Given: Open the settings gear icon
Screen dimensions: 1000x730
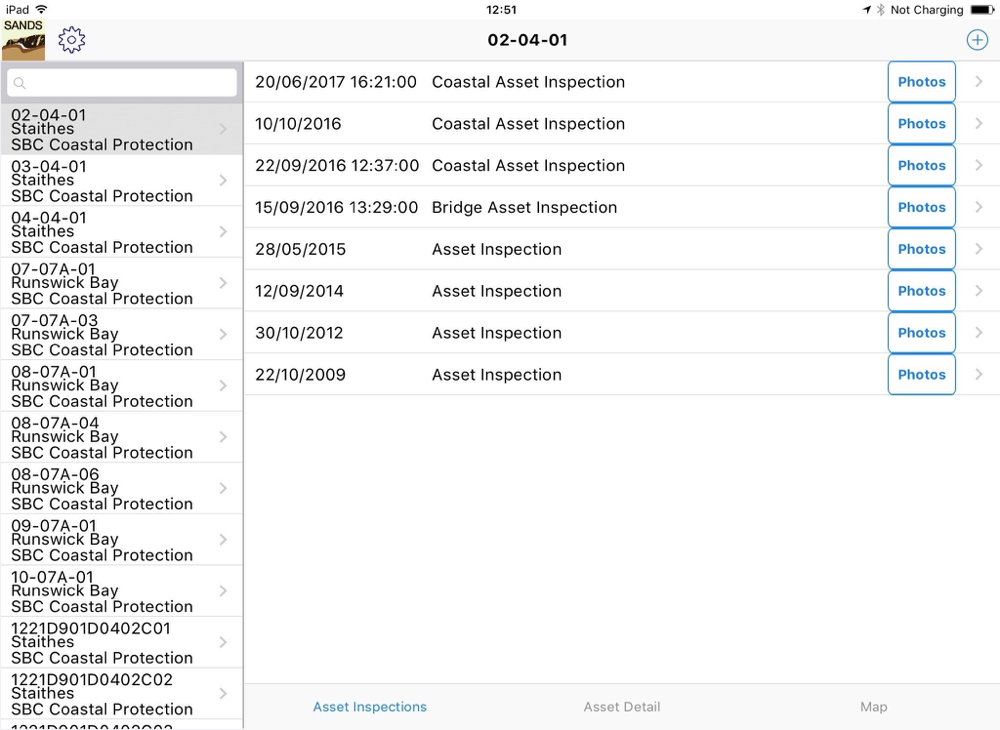Looking at the screenshot, I should point(71,40).
